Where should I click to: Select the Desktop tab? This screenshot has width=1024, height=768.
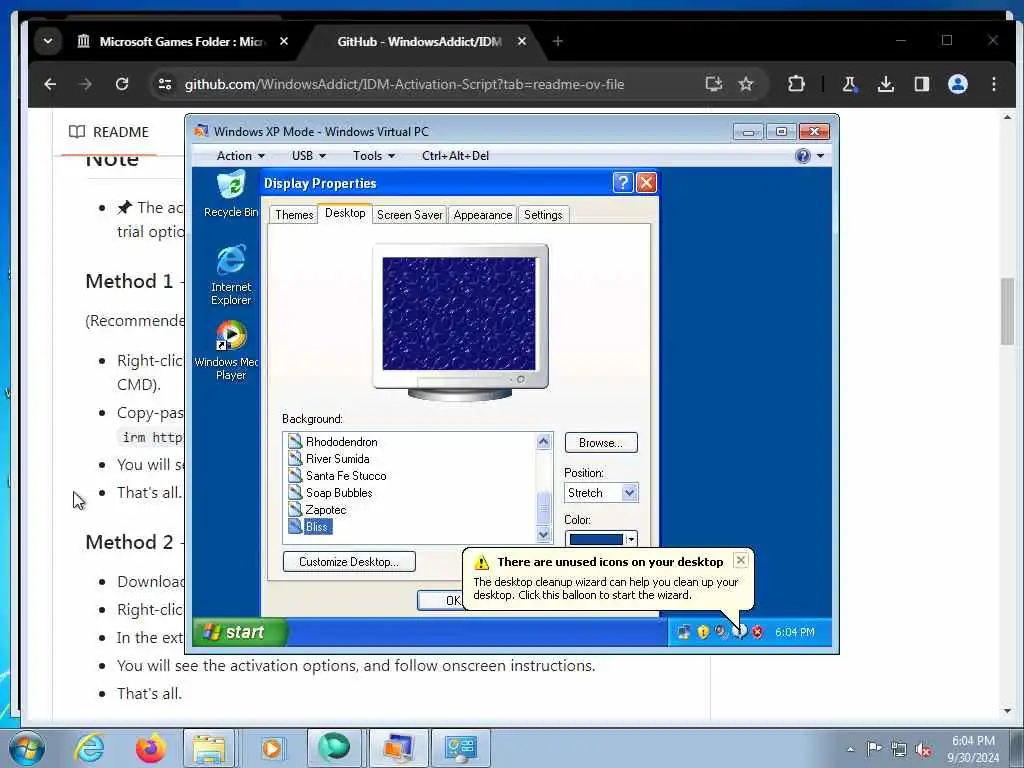pyautogui.click(x=345, y=213)
